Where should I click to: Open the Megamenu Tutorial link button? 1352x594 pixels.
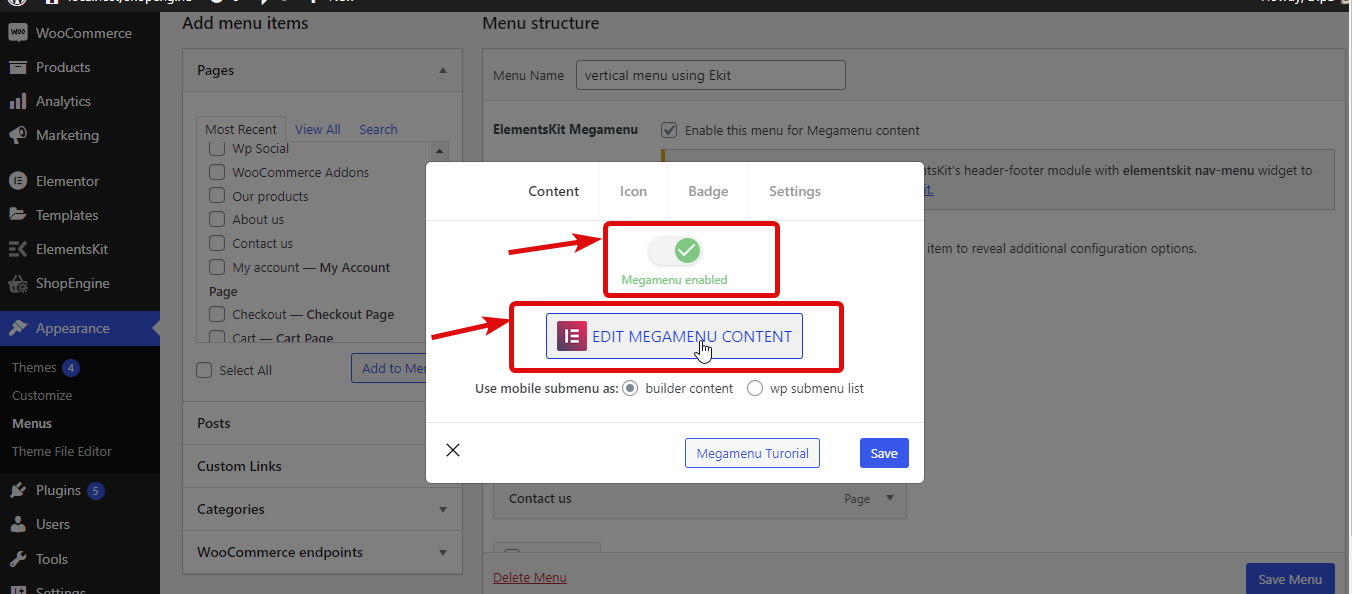click(x=752, y=453)
